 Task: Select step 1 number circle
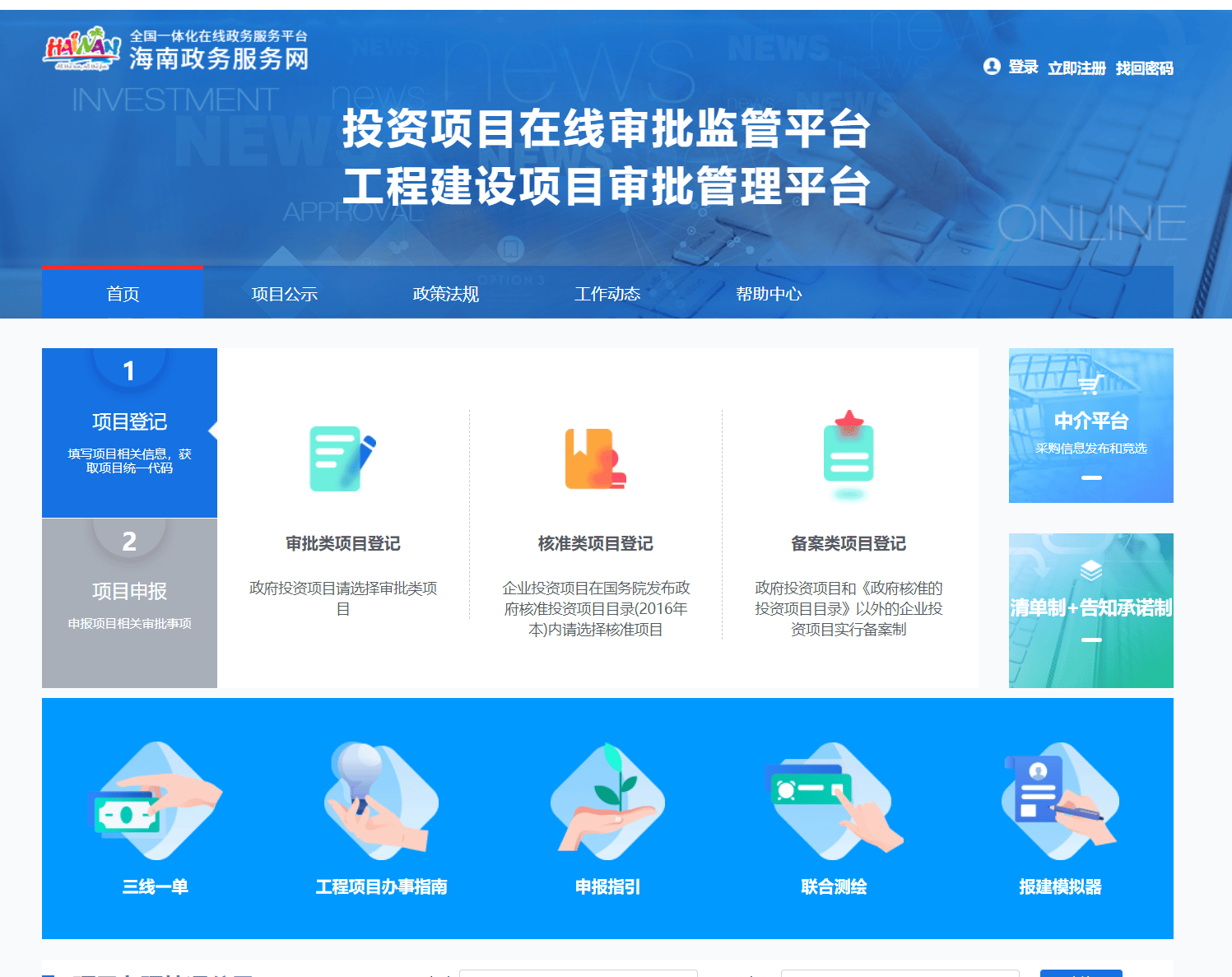129,369
